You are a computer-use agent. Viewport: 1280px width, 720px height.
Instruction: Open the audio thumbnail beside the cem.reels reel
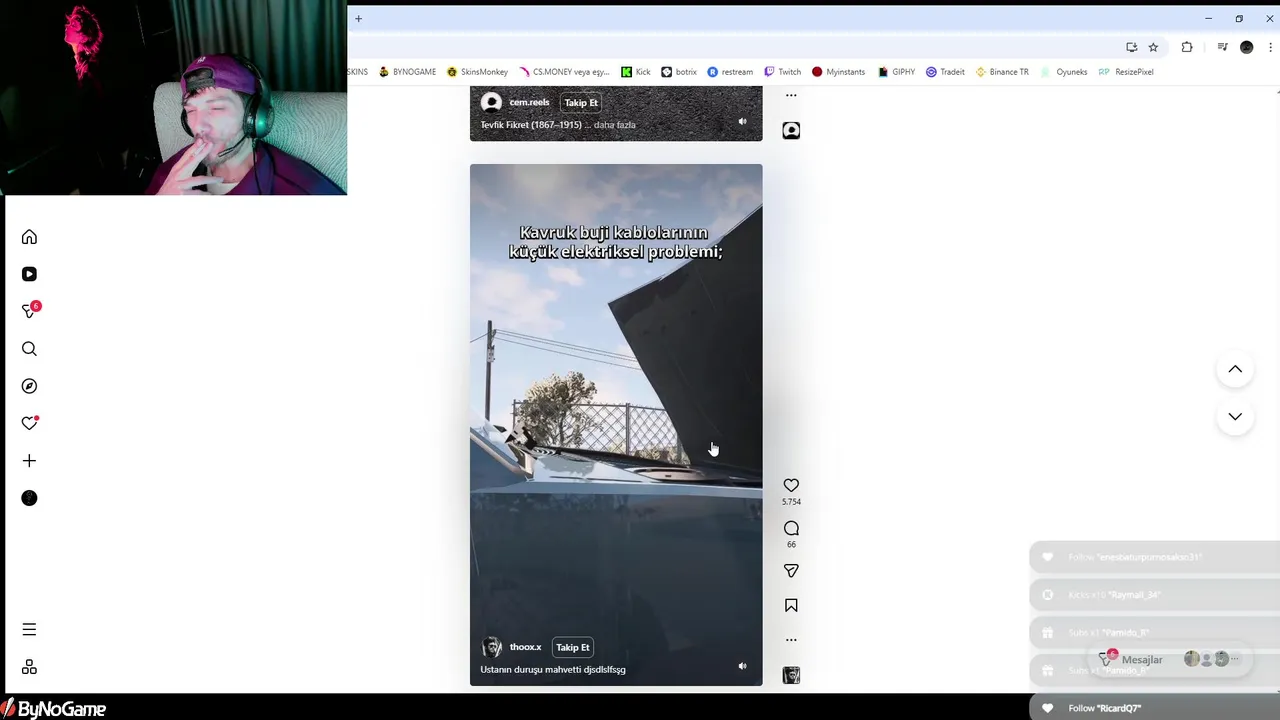(791, 130)
